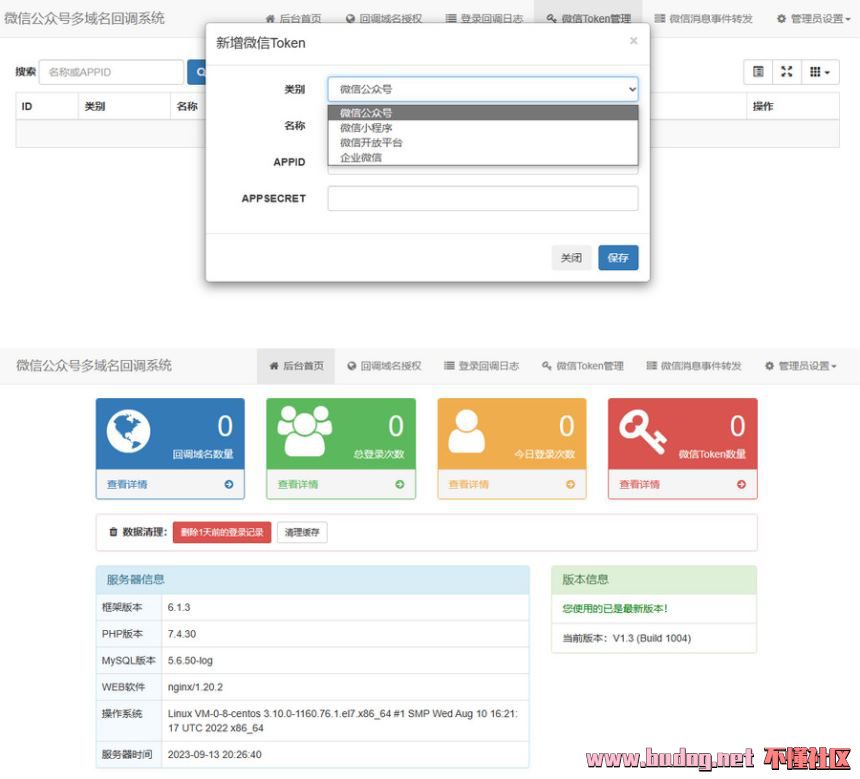
Task: Go to 回调域名授权 from the dashboard navbar
Action: click(384, 366)
